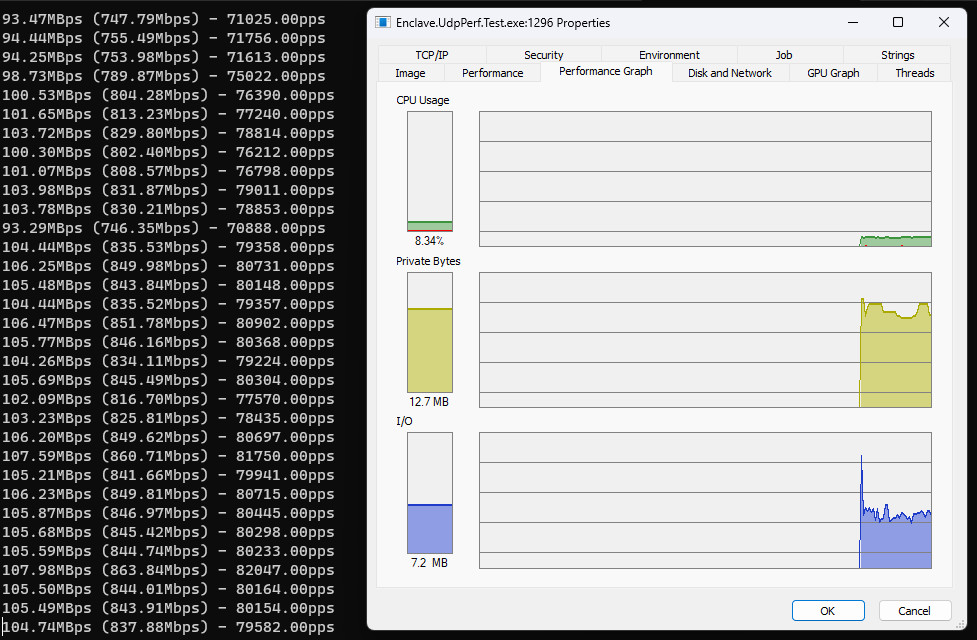Click the CPU Usage label
Screen dimensions: 977x640
(x=422, y=100)
